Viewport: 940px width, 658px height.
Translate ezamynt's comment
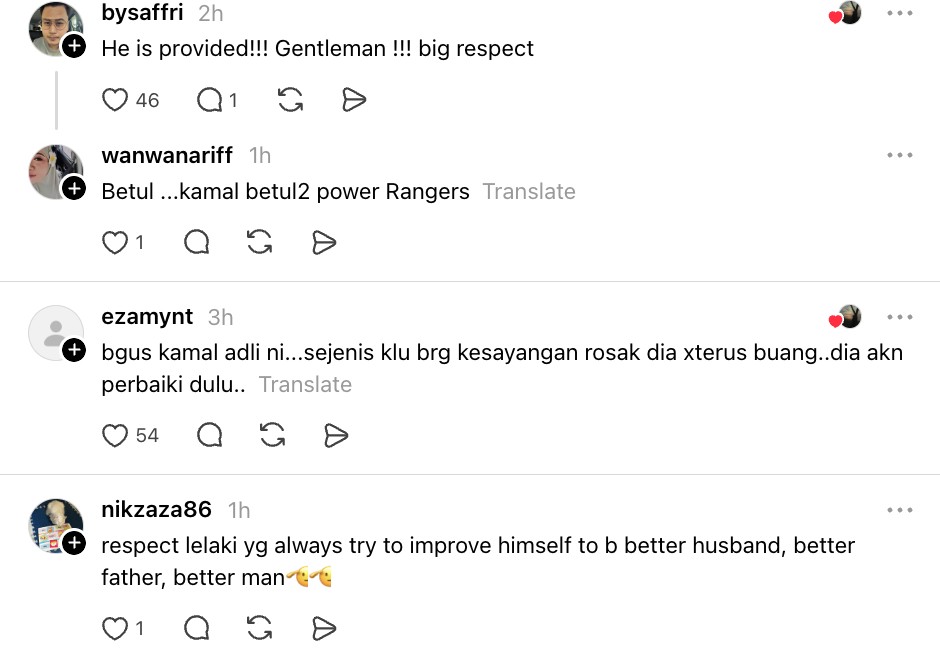tap(305, 385)
